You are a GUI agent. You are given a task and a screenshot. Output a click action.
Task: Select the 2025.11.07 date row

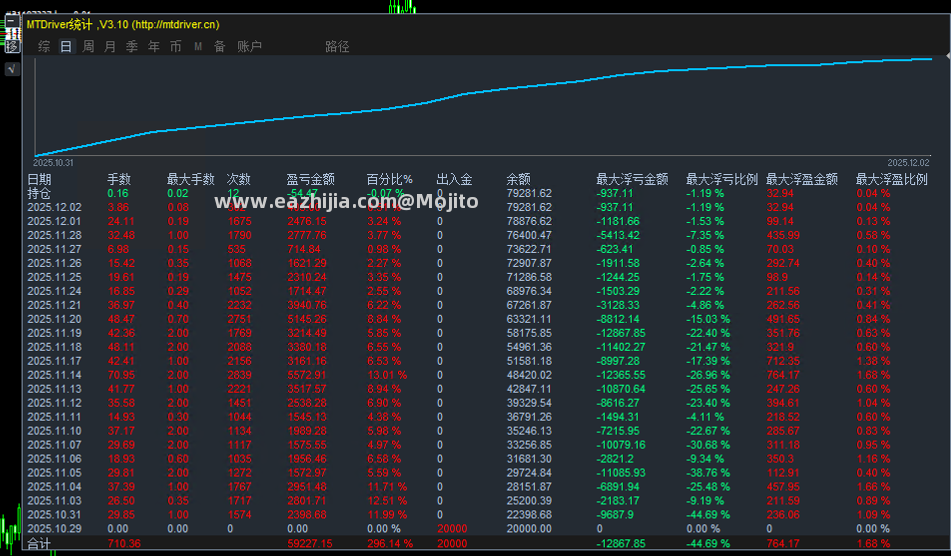point(54,444)
